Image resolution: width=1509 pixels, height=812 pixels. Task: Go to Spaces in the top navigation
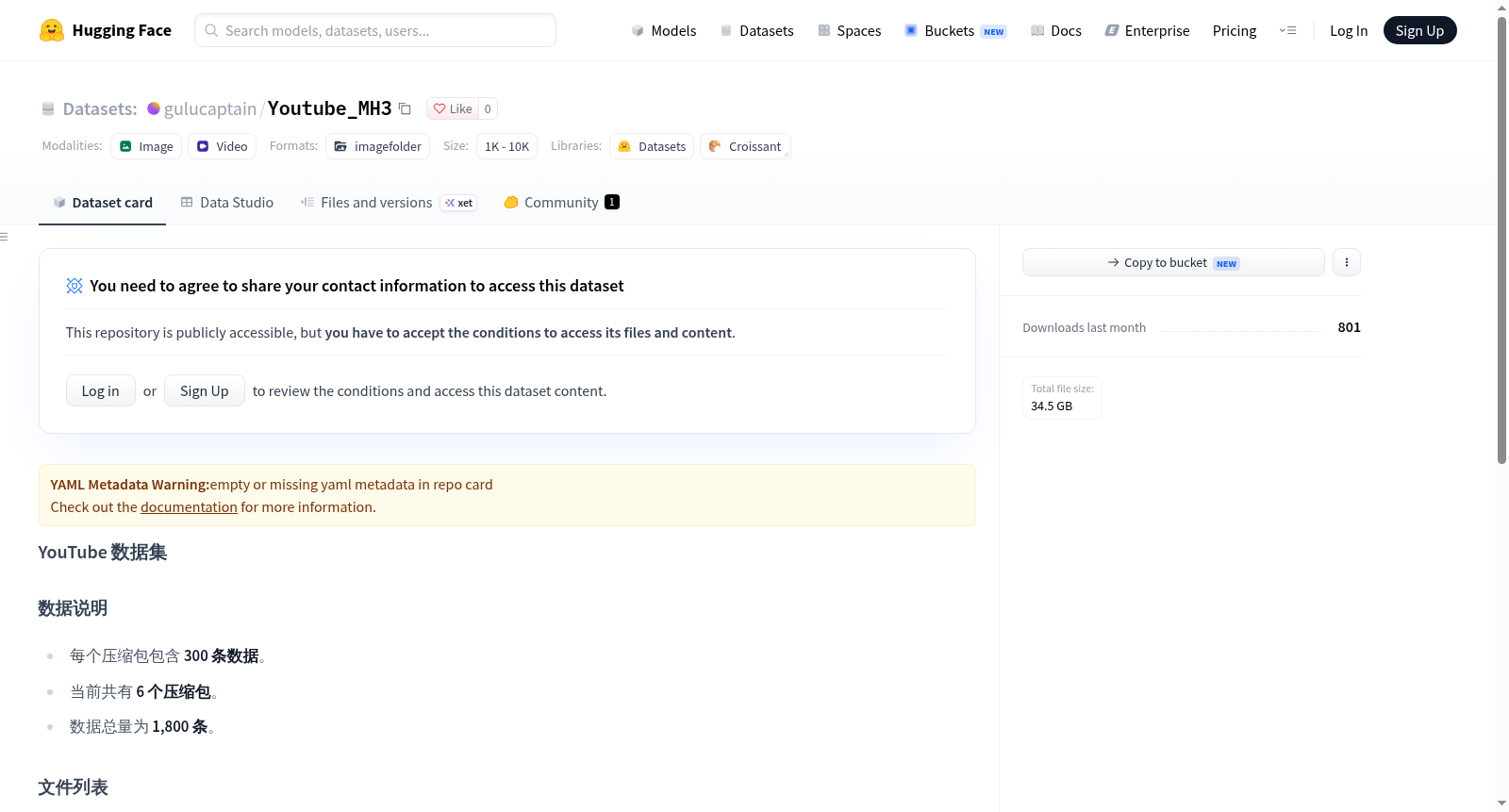(x=850, y=30)
